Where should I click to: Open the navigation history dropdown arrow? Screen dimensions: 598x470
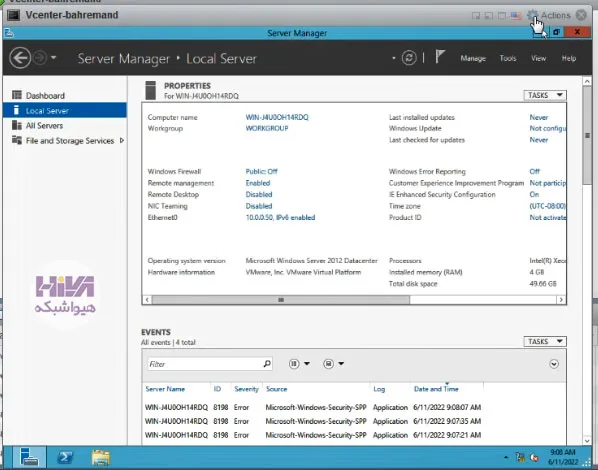[53, 58]
